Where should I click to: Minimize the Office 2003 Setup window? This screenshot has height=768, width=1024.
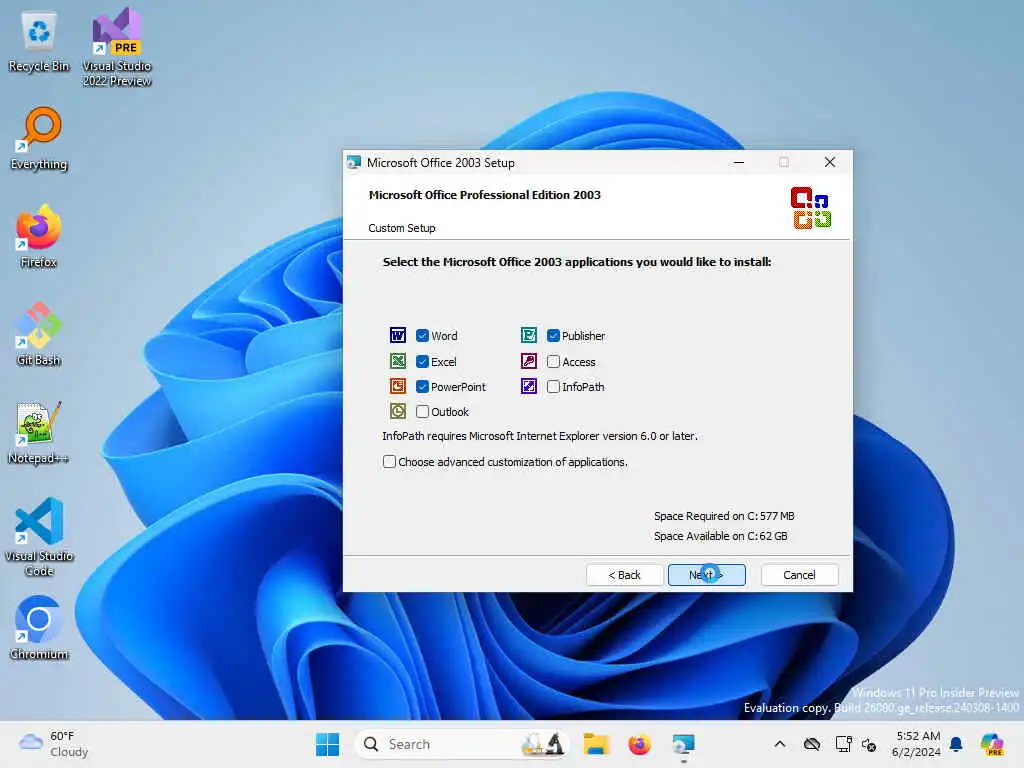coord(739,162)
